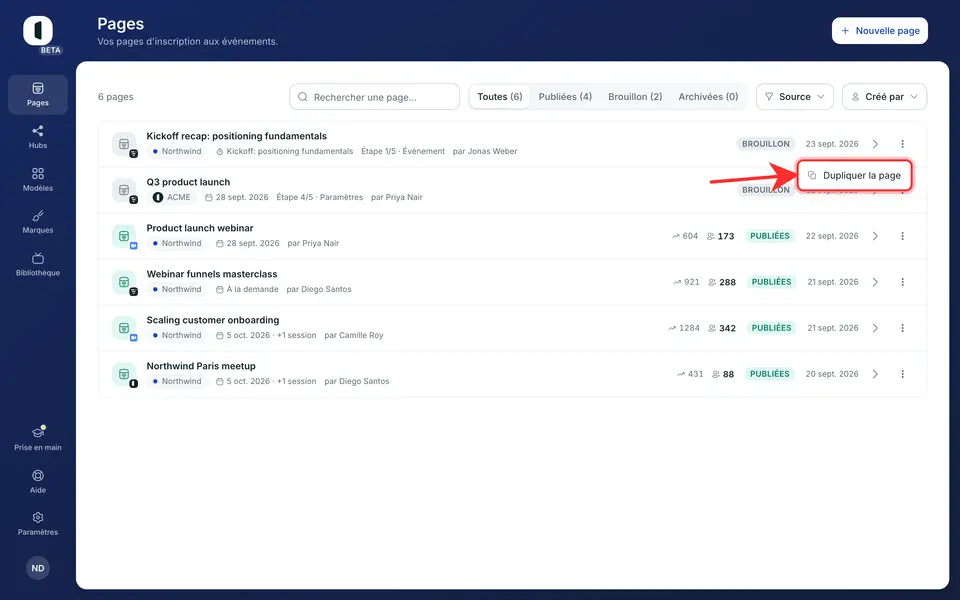This screenshot has width=960, height=600.
Task: Click the 1284 views count
Action: pos(684,328)
